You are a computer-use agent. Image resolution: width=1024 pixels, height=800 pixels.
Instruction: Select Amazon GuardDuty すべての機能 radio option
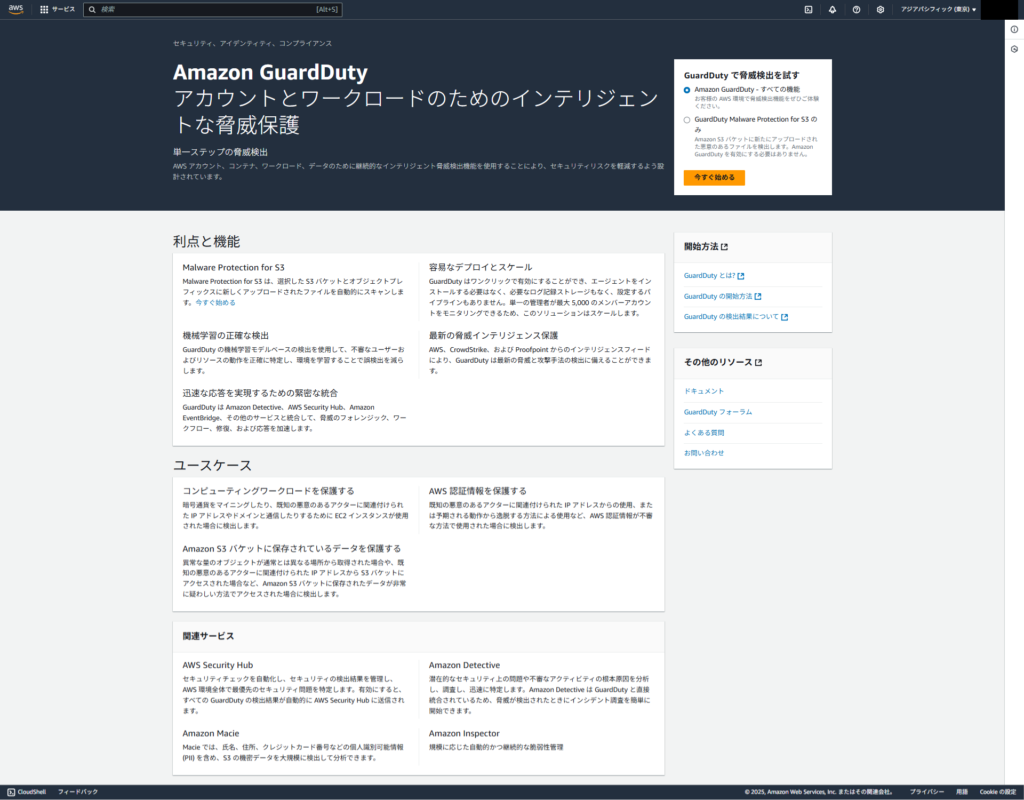pos(687,90)
